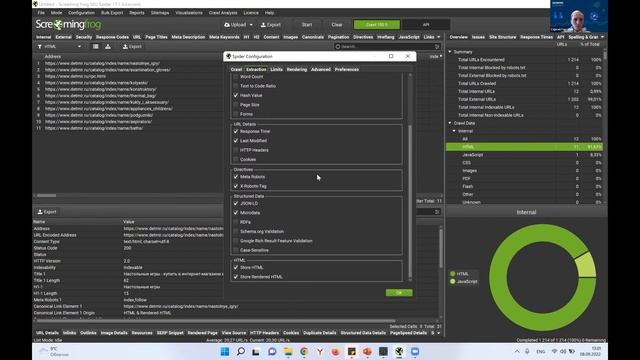Enable the Cookies checkbox
Viewport: 640px width, 360px height.
click(x=236, y=160)
